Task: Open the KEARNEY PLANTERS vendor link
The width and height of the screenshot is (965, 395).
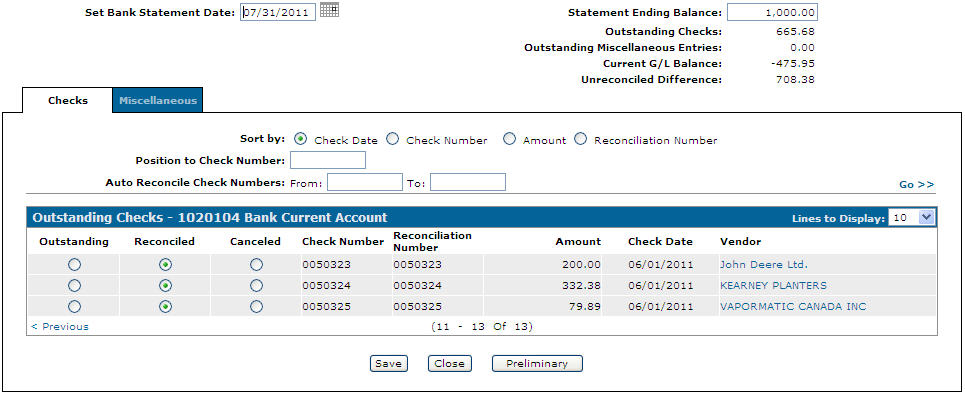Action: (773, 285)
